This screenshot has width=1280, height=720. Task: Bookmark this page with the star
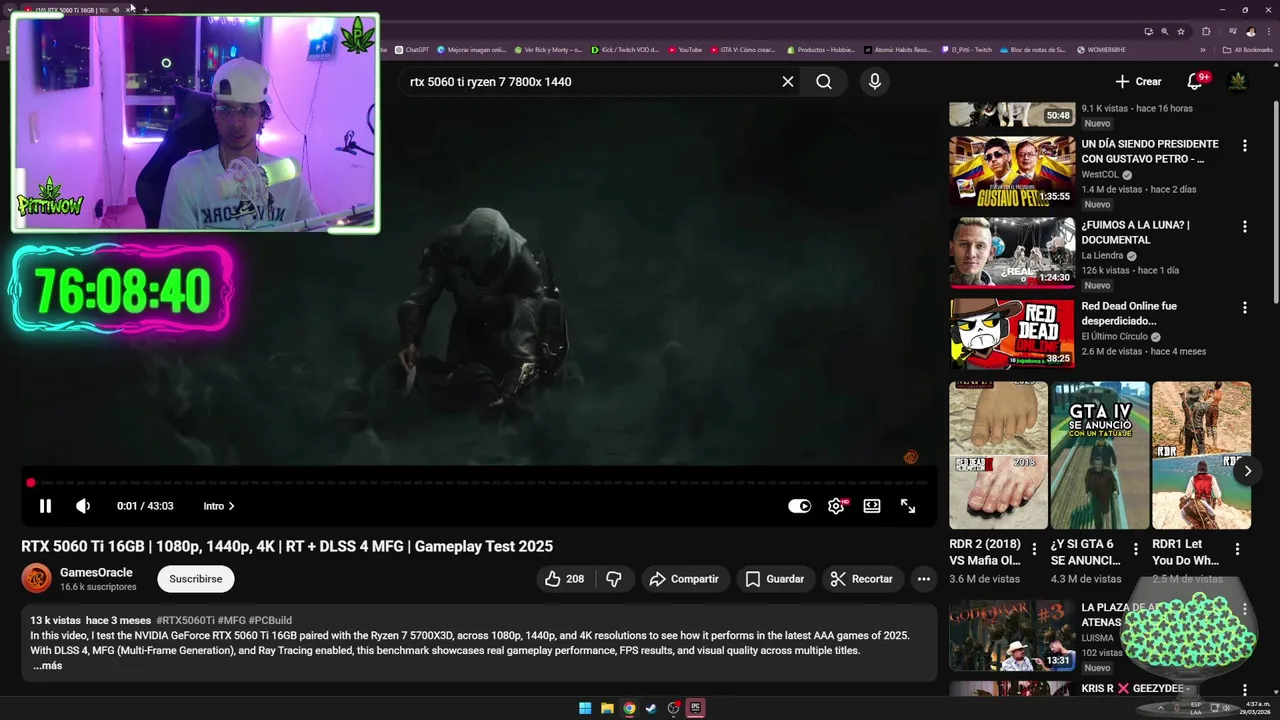(1181, 32)
